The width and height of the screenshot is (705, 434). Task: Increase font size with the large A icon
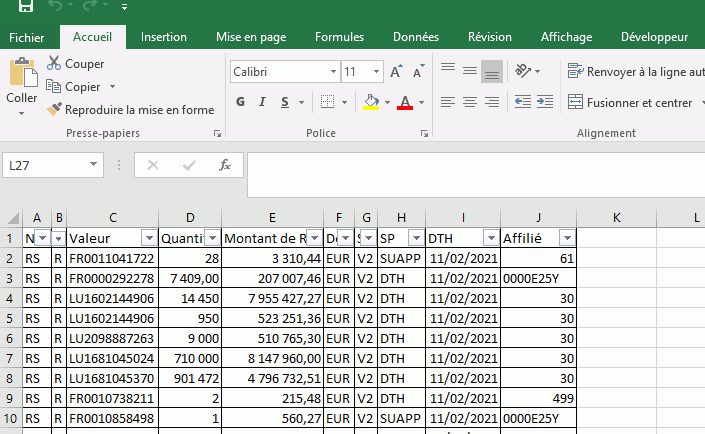pos(396,72)
